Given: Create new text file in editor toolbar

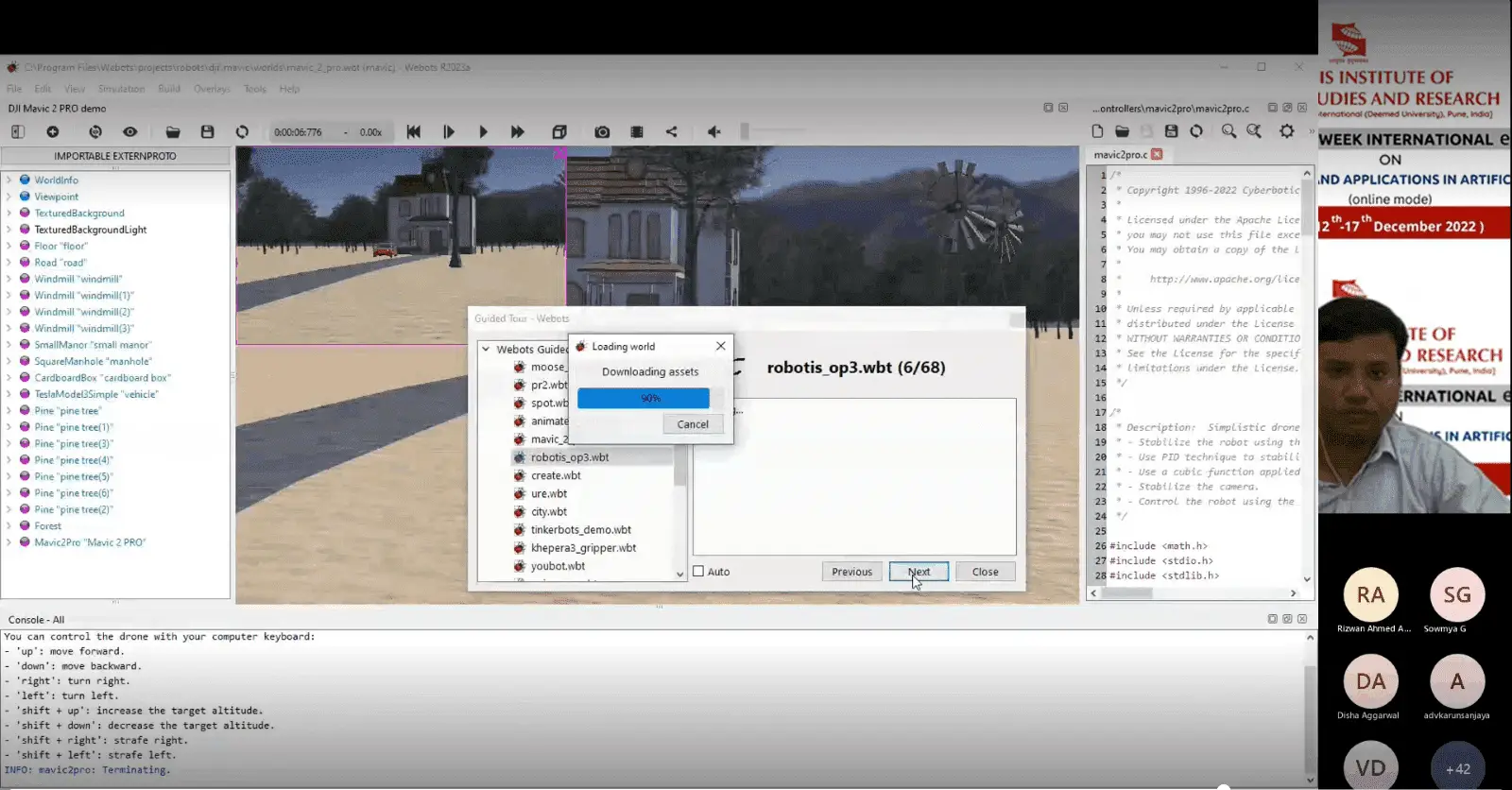Looking at the screenshot, I should (1097, 131).
